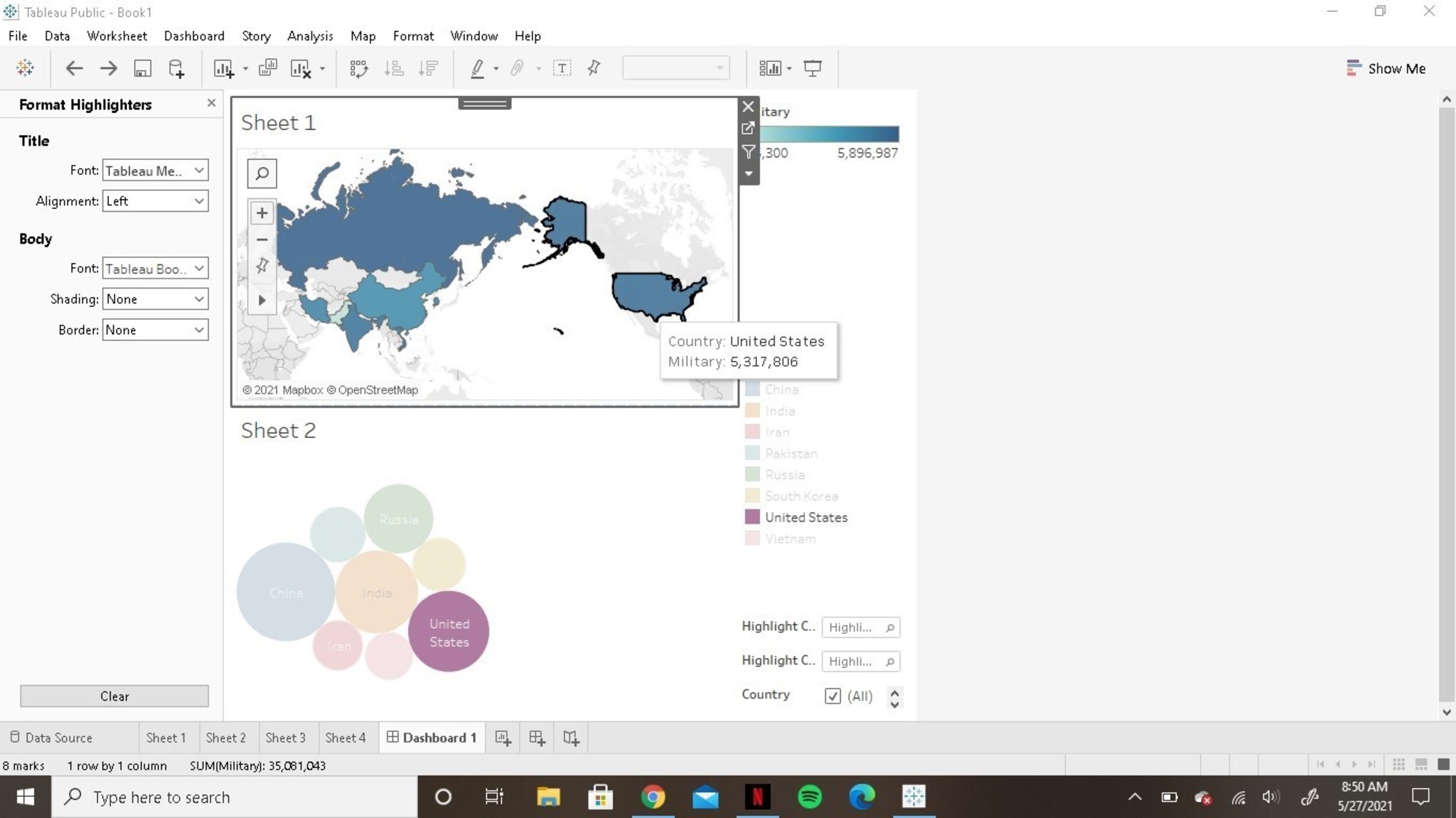The width and height of the screenshot is (1456, 818).
Task: Select the United States legend color swatch
Action: [752, 517]
